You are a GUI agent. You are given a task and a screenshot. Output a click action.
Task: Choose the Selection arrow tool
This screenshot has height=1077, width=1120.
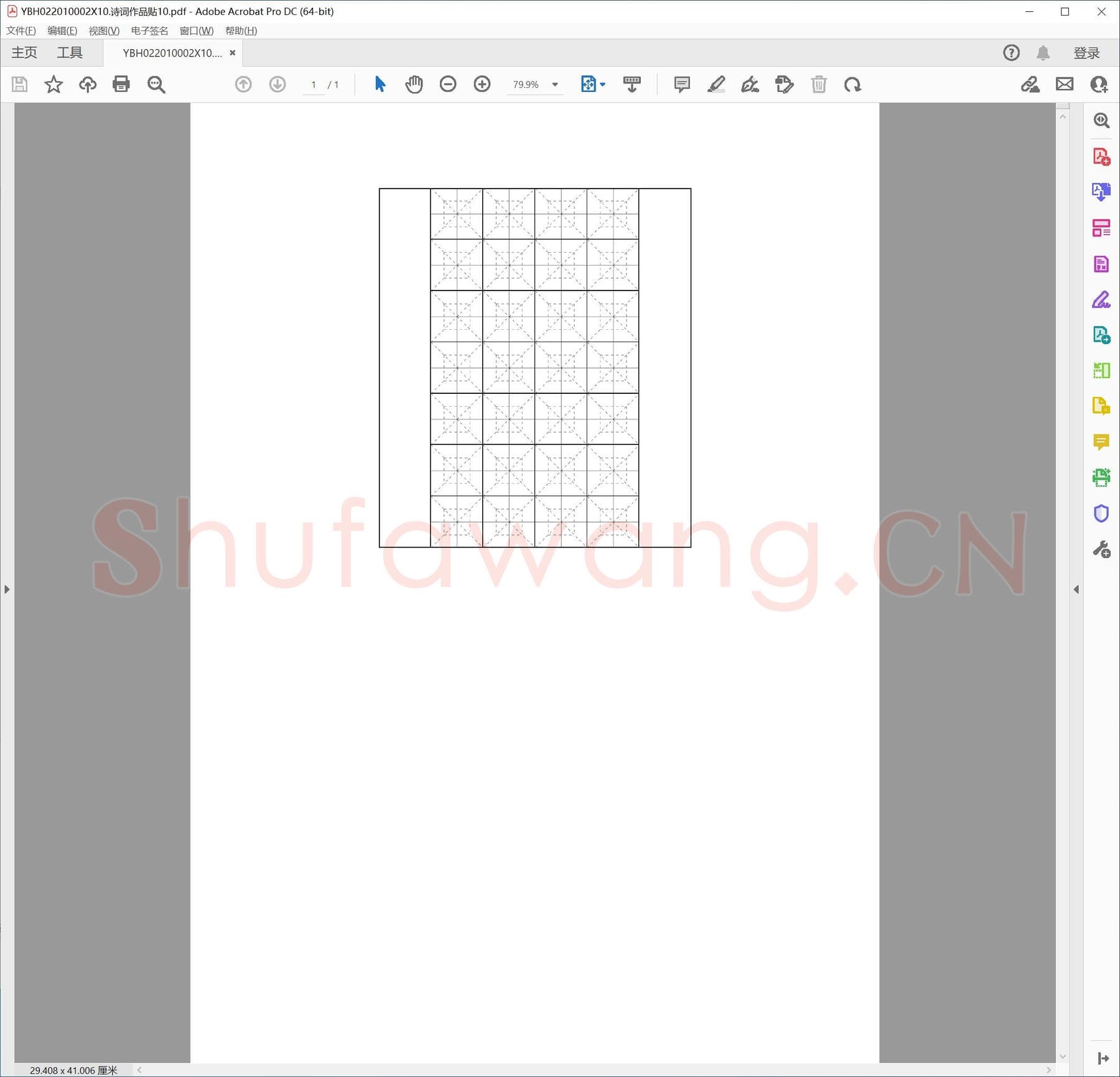pyautogui.click(x=380, y=84)
